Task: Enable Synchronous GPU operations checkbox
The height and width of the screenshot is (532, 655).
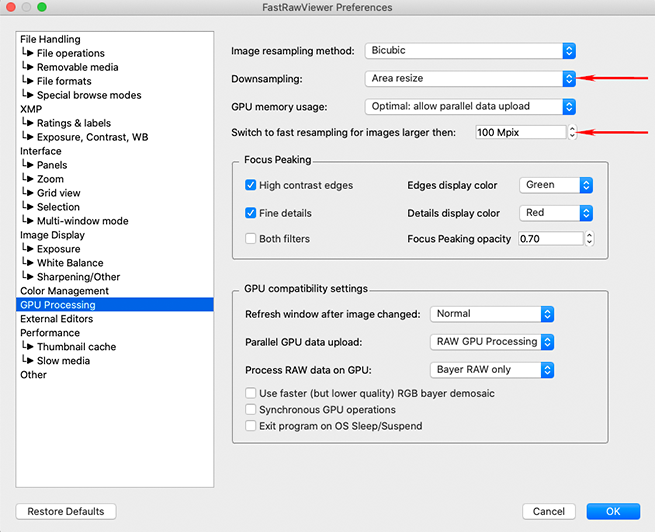Action: click(251, 410)
